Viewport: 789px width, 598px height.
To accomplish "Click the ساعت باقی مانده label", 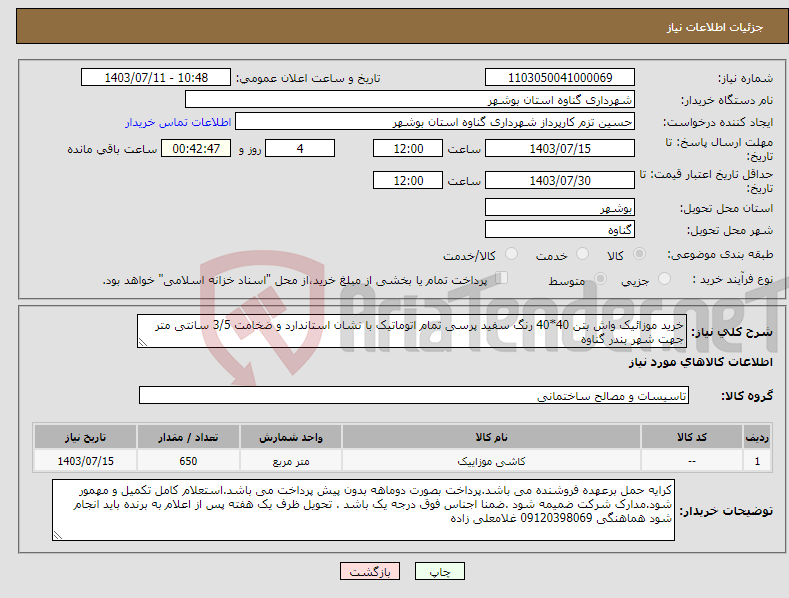I will (x=112, y=149).
